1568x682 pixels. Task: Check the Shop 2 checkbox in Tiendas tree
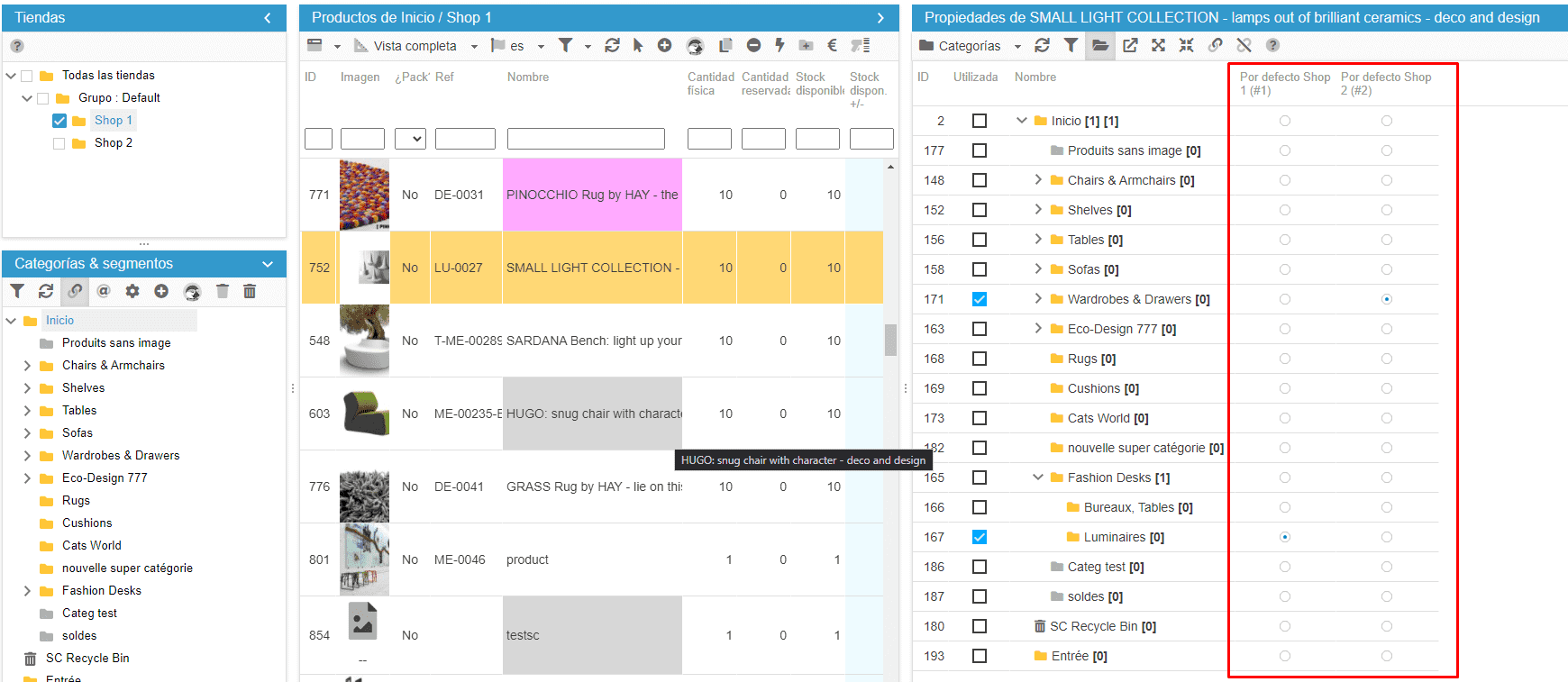pyautogui.click(x=59, y=143)
